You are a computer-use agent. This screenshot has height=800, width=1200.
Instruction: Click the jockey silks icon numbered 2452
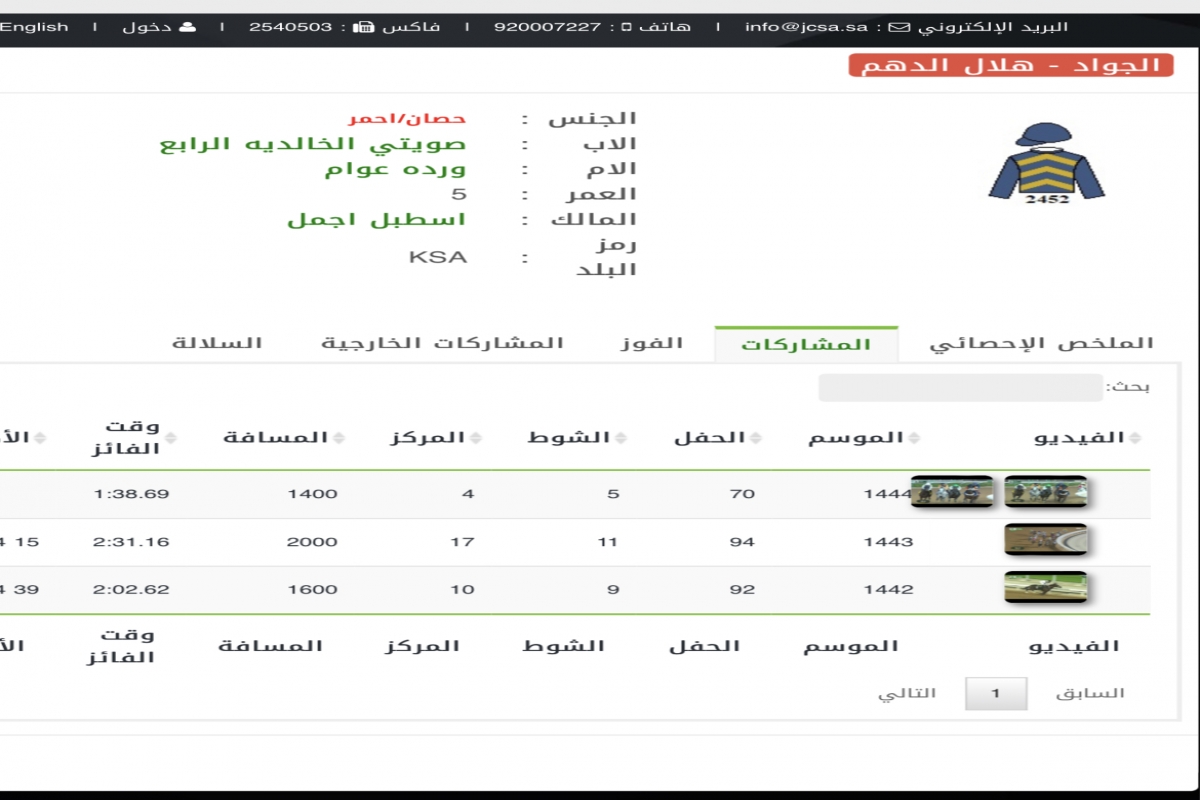tap(1043, 163)
